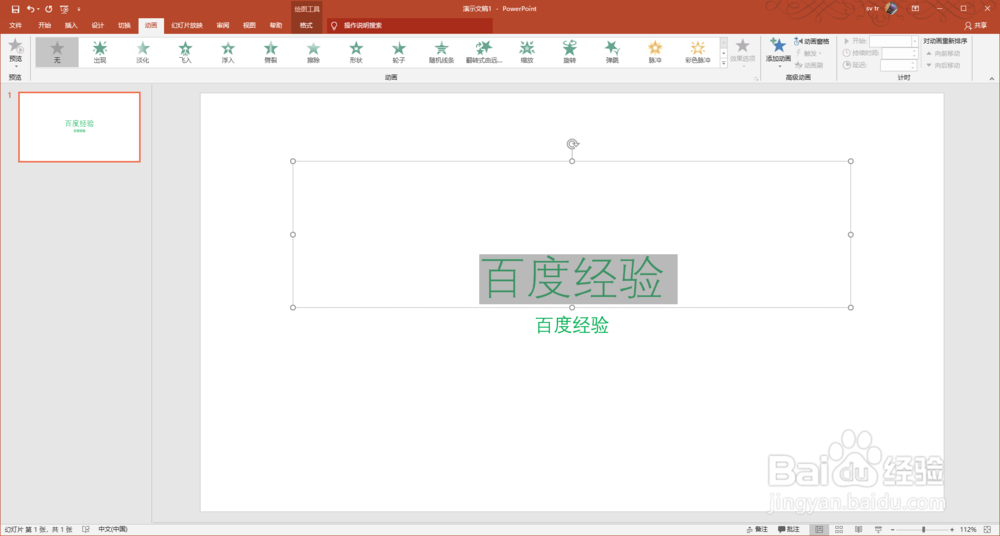Open the 触发 trigger dropdown

809,54
